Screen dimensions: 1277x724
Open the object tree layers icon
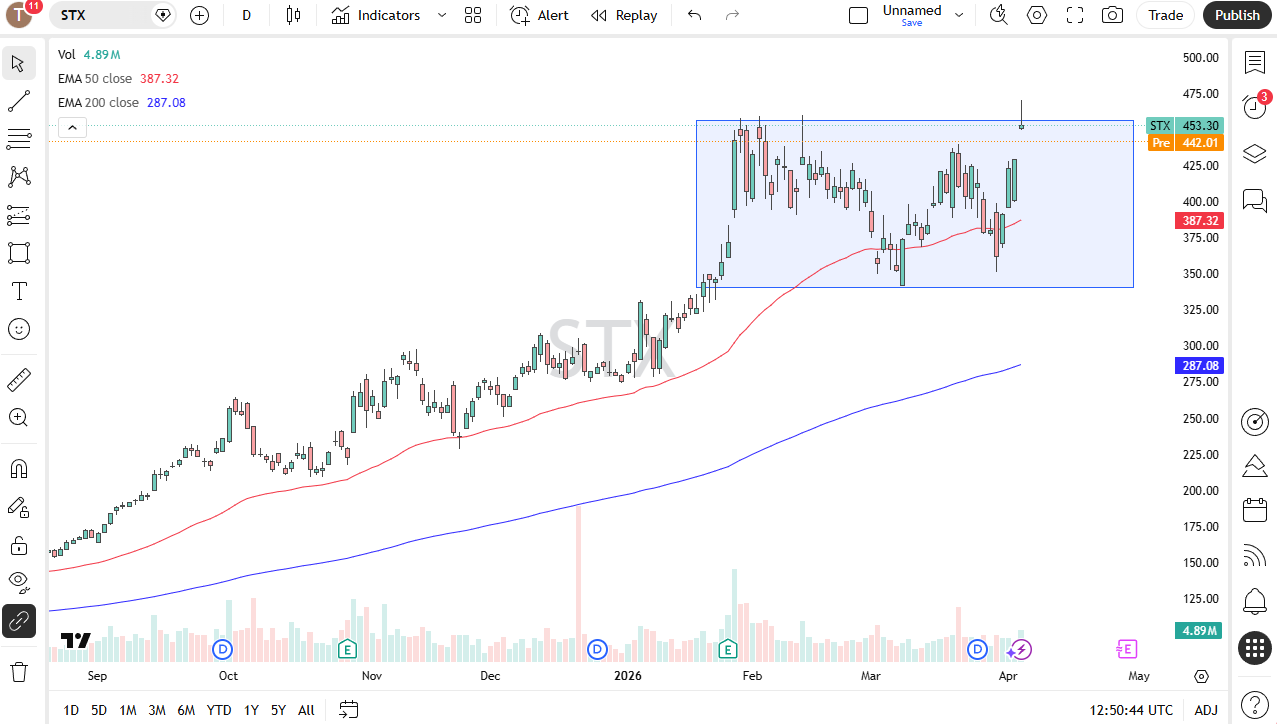pos(1255,154)
